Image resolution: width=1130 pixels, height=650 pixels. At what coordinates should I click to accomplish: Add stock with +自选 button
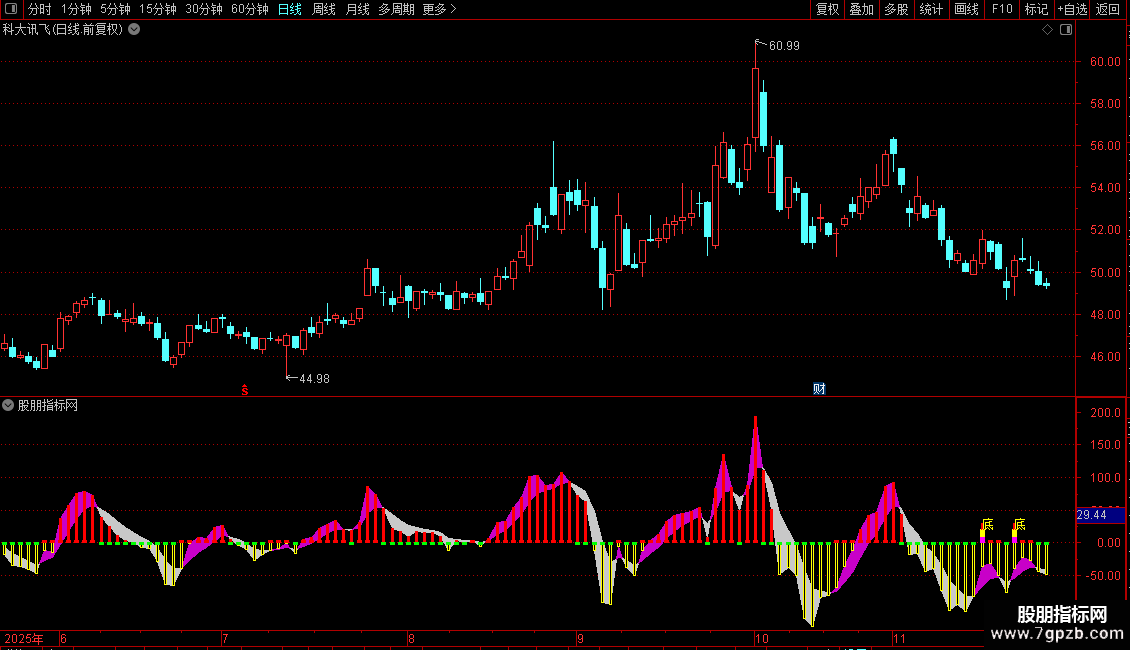1072,9
